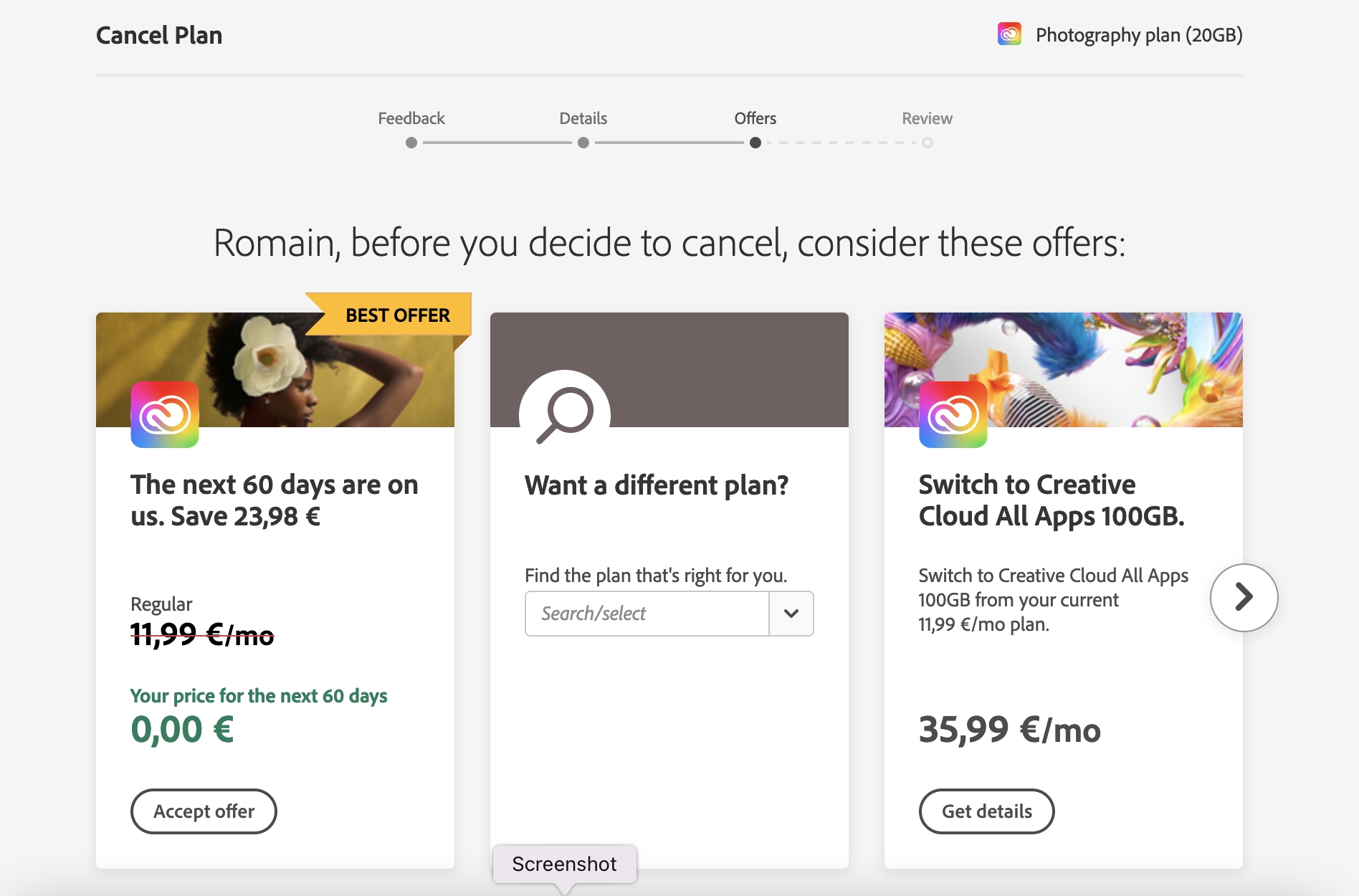Click the Accept offer button
1359x896 pixels.
point(204,811)
